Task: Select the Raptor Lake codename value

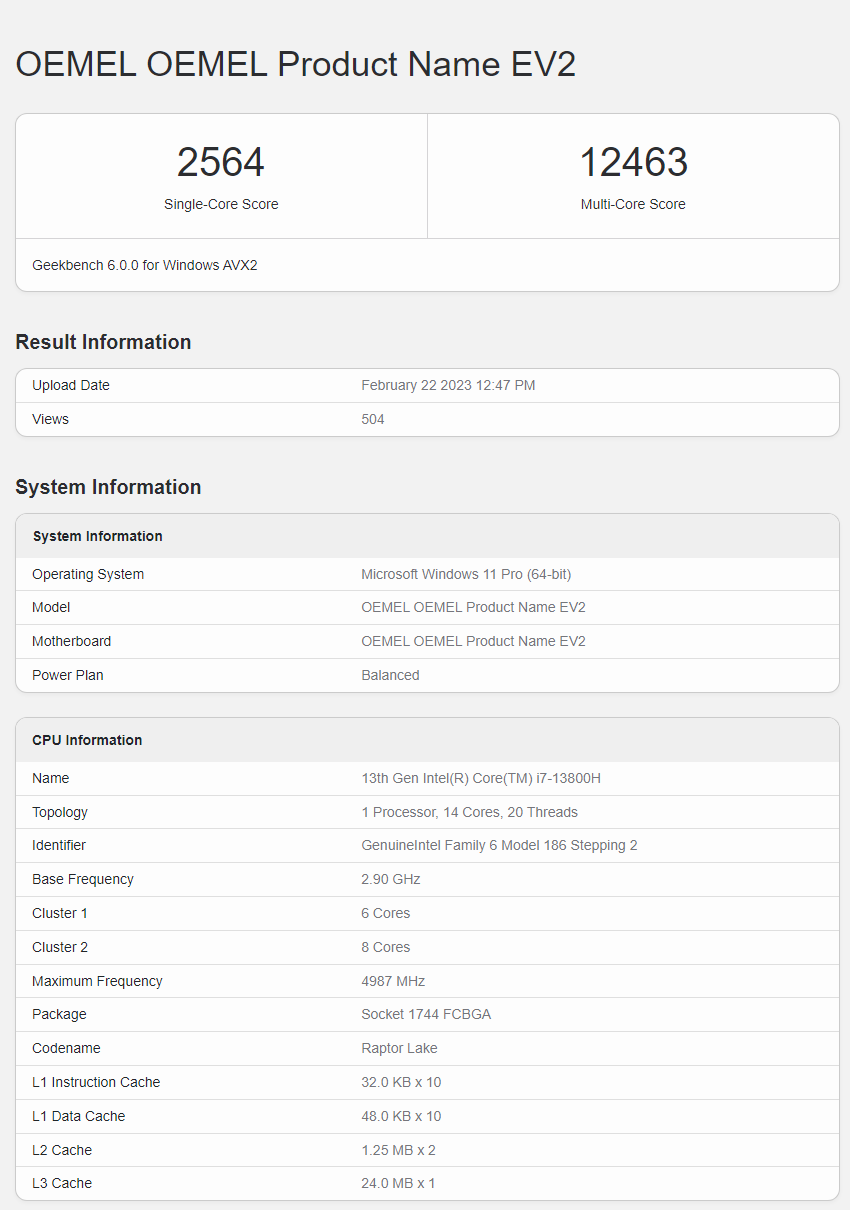Action: [399, 1049]
